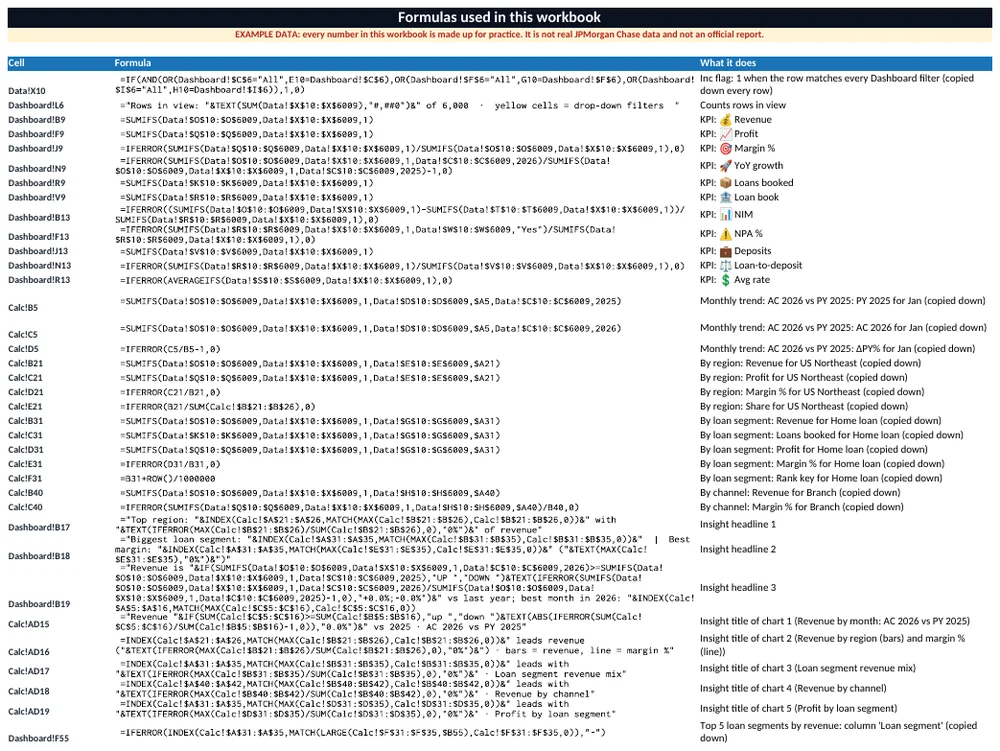Click the bank icon next to Loan book

[725, 198]
